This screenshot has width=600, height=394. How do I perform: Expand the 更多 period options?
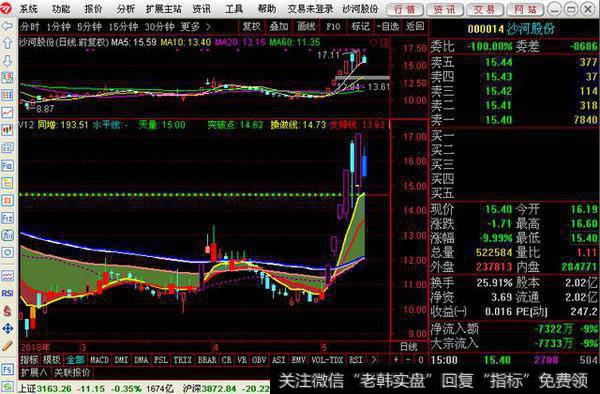click(x=195, y=27)
